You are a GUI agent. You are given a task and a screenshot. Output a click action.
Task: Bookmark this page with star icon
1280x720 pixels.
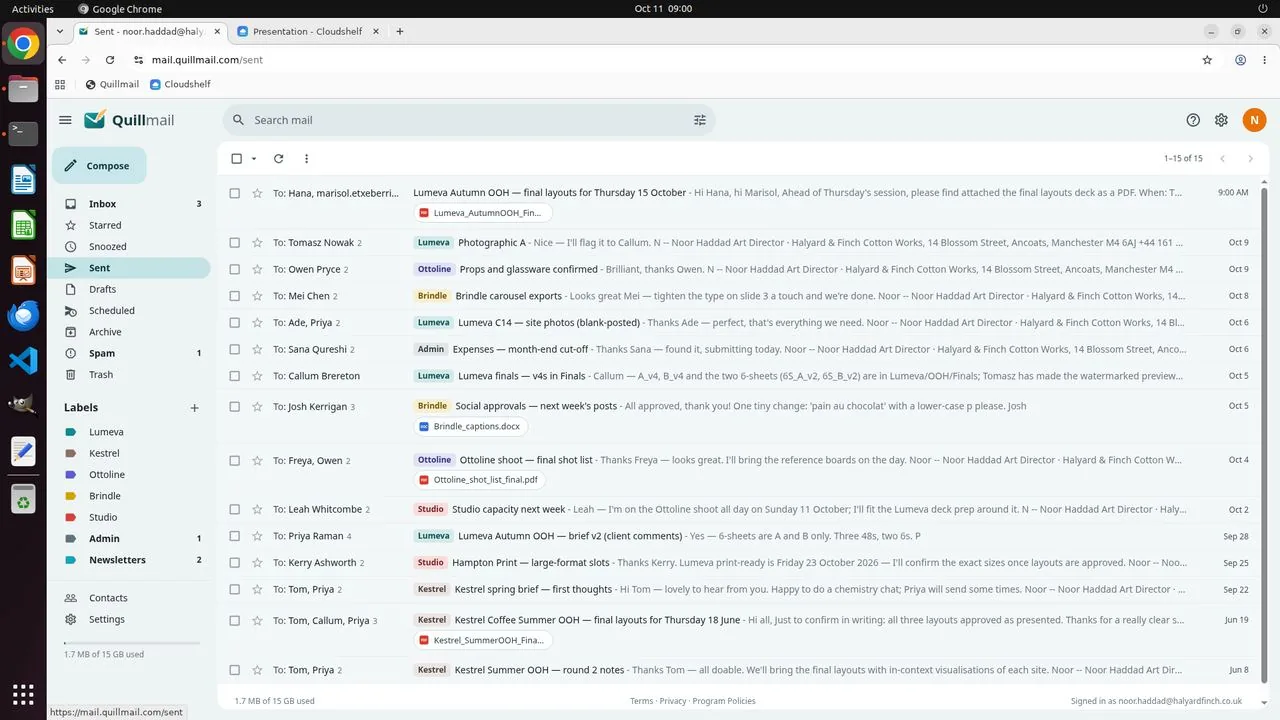point(1207,60)
